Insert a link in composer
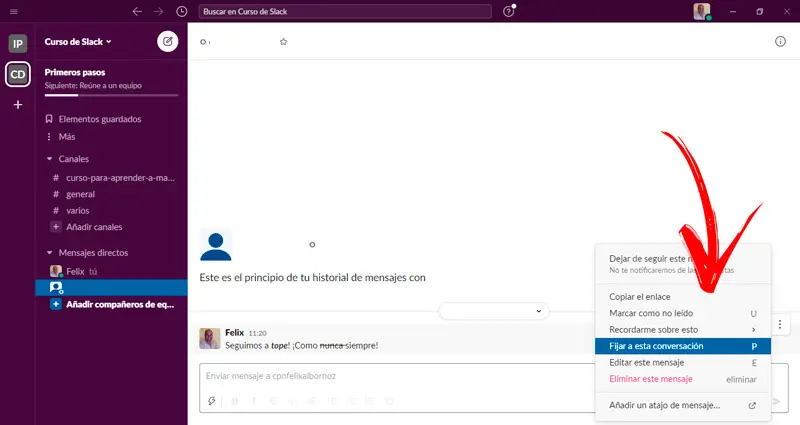The width and height of the screenshot is (800, 425). point(312,401)
